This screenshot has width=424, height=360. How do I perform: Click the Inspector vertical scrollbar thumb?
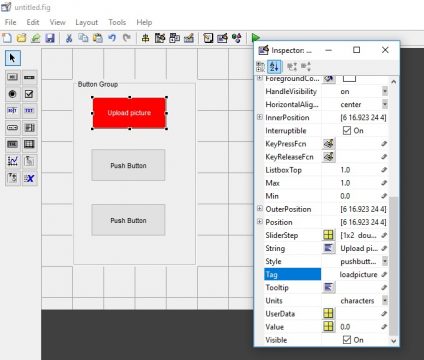tap(394, 266)
